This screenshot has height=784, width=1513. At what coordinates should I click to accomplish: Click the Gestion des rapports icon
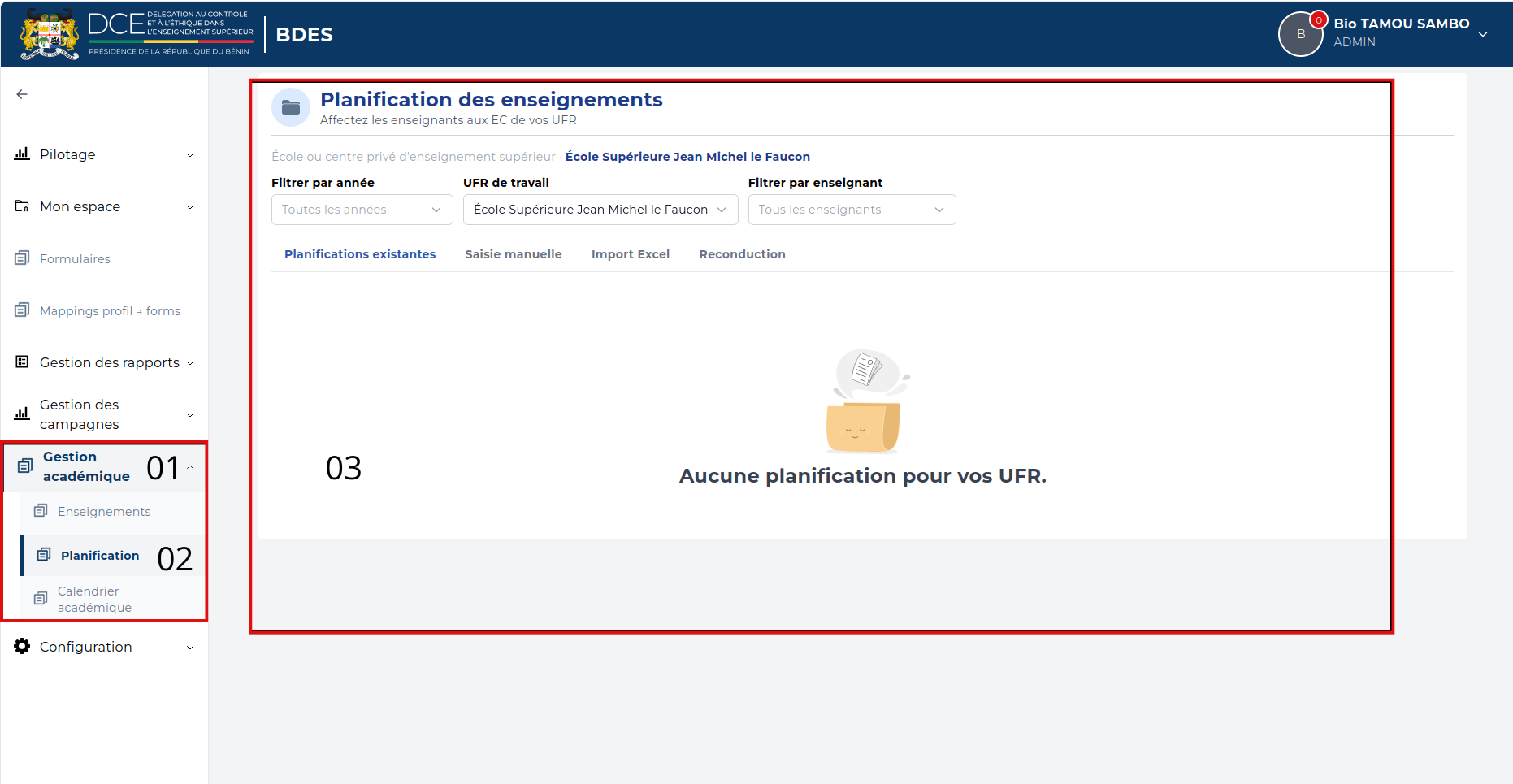pyautogui.click(x=22, y=362)
